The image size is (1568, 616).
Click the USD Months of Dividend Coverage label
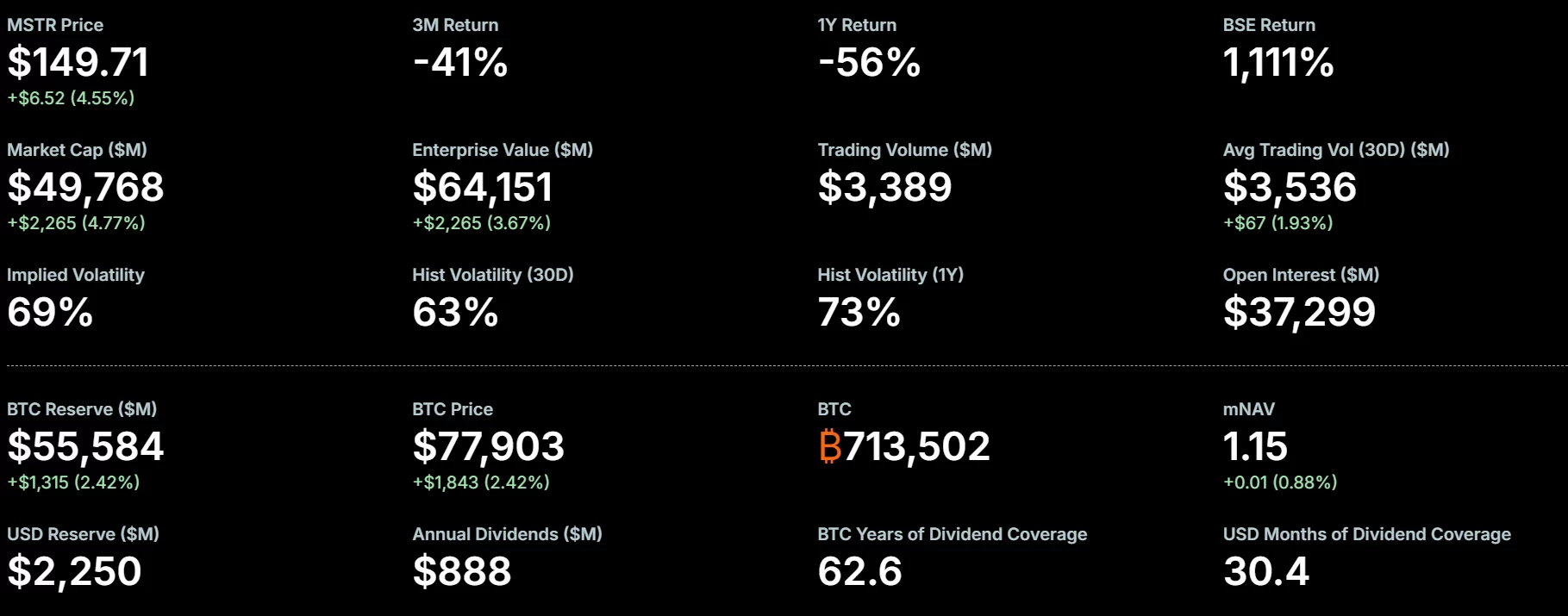coord(1366,534)
